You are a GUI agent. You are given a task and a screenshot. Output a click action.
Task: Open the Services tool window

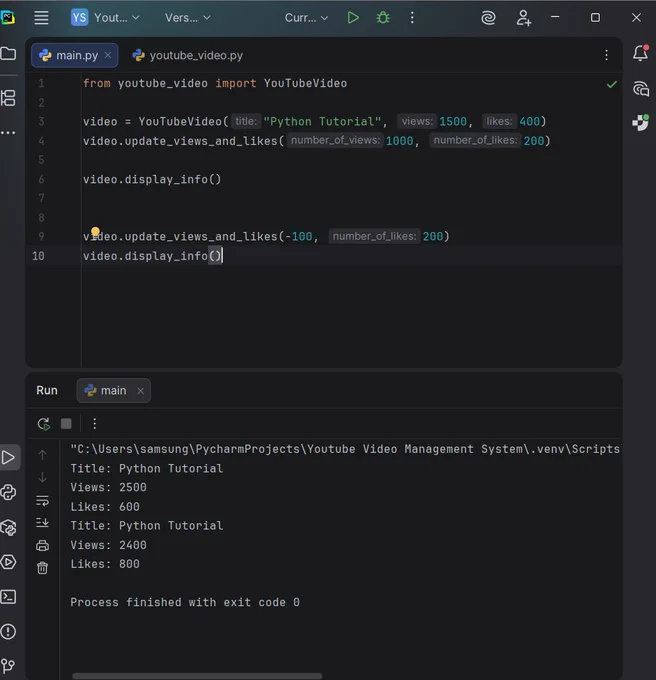[x=8, y=562]
